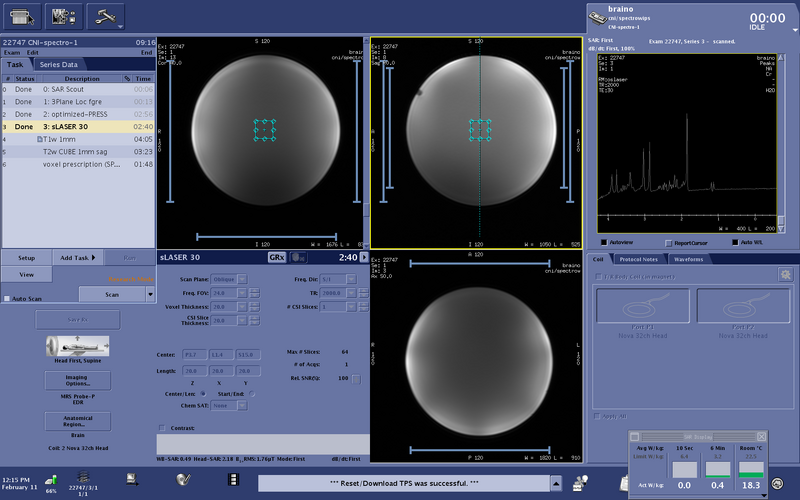Open the Protocol Notes tab
Screen dimensions: 800x500
[x=638, y=259]
